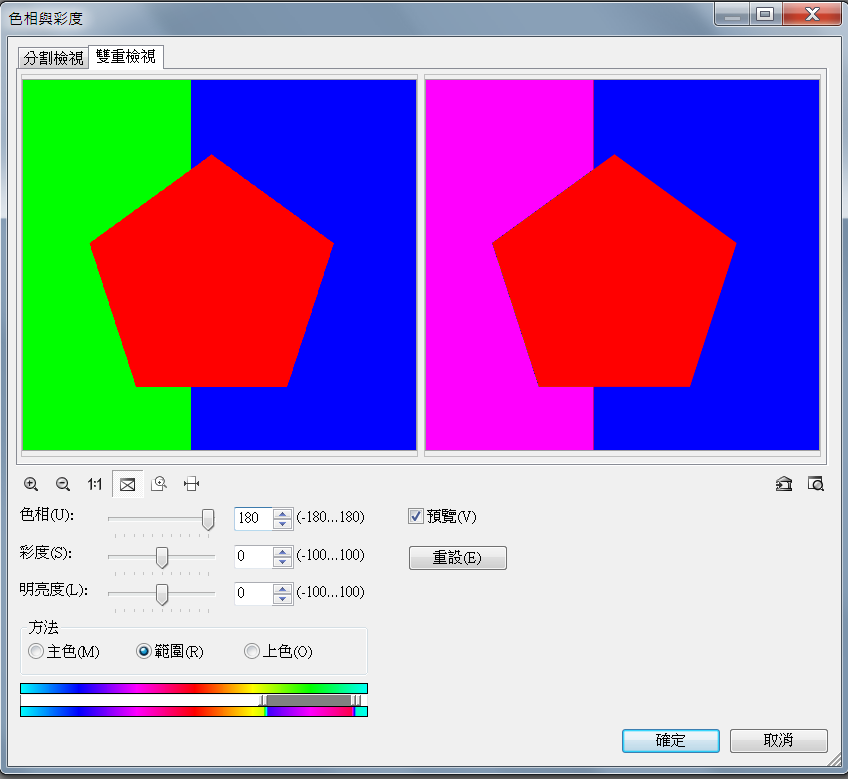Decrease 彩度 with the down spinner arrow
This screenshot has height=779, width=848.
(x=282, y=562)
